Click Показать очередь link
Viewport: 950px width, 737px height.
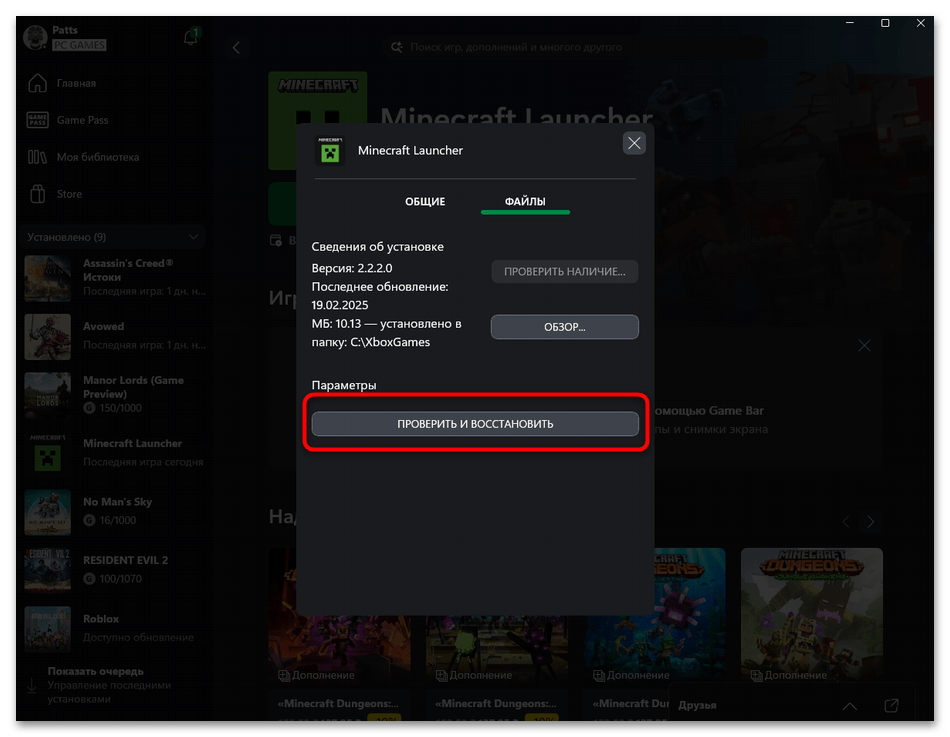click(95, 672)
